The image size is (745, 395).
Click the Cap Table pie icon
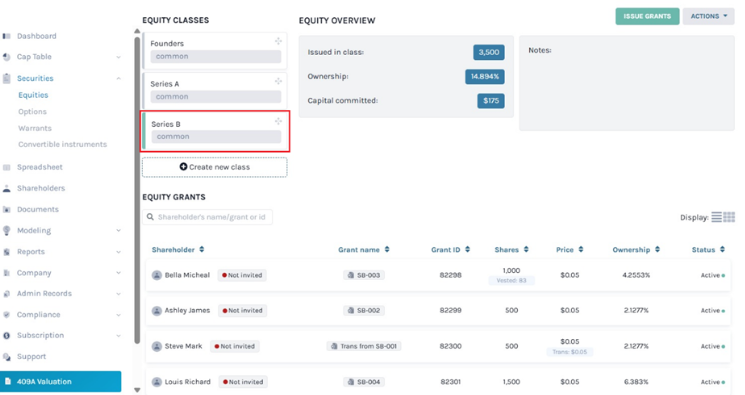pyautogui.click(x=7, y=57)
